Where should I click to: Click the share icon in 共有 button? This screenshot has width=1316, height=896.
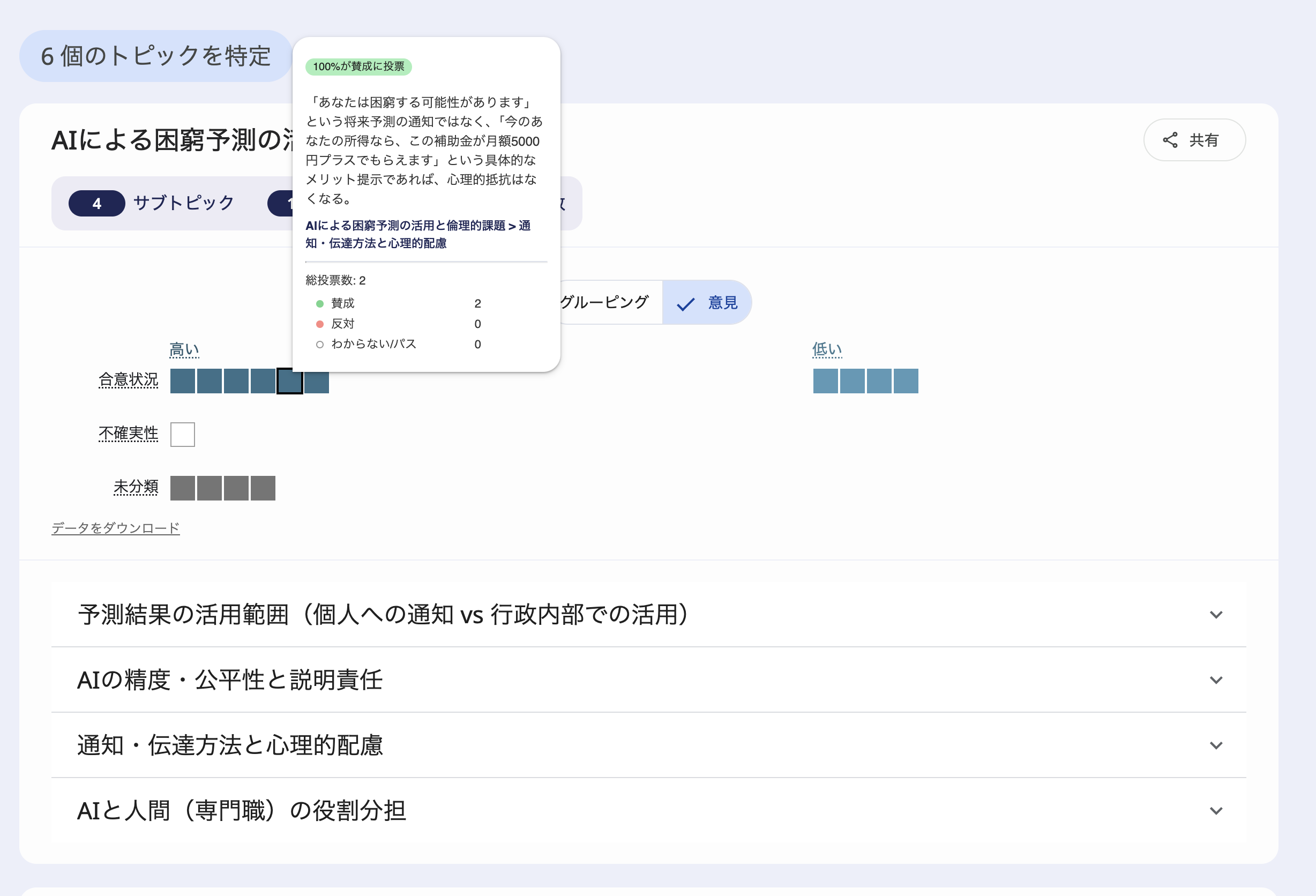pos(1170,140)
